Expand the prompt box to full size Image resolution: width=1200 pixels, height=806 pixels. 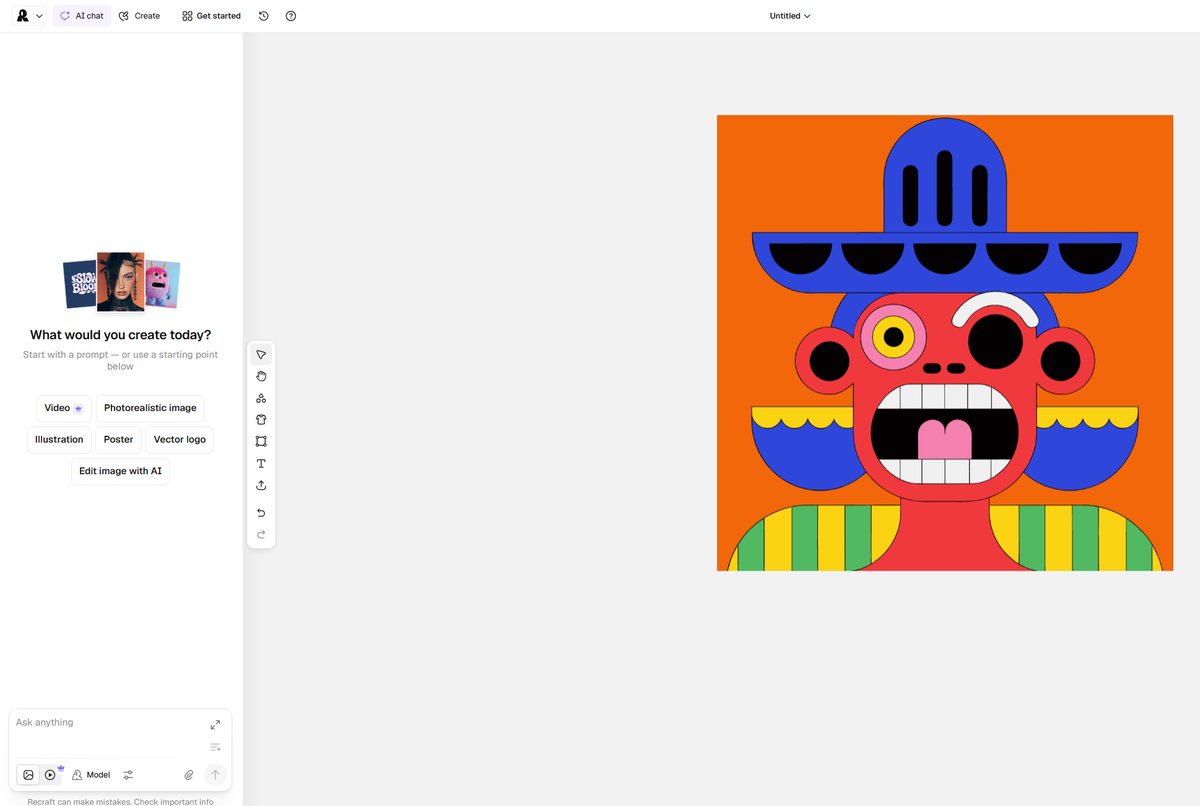(x=215, y=724)
